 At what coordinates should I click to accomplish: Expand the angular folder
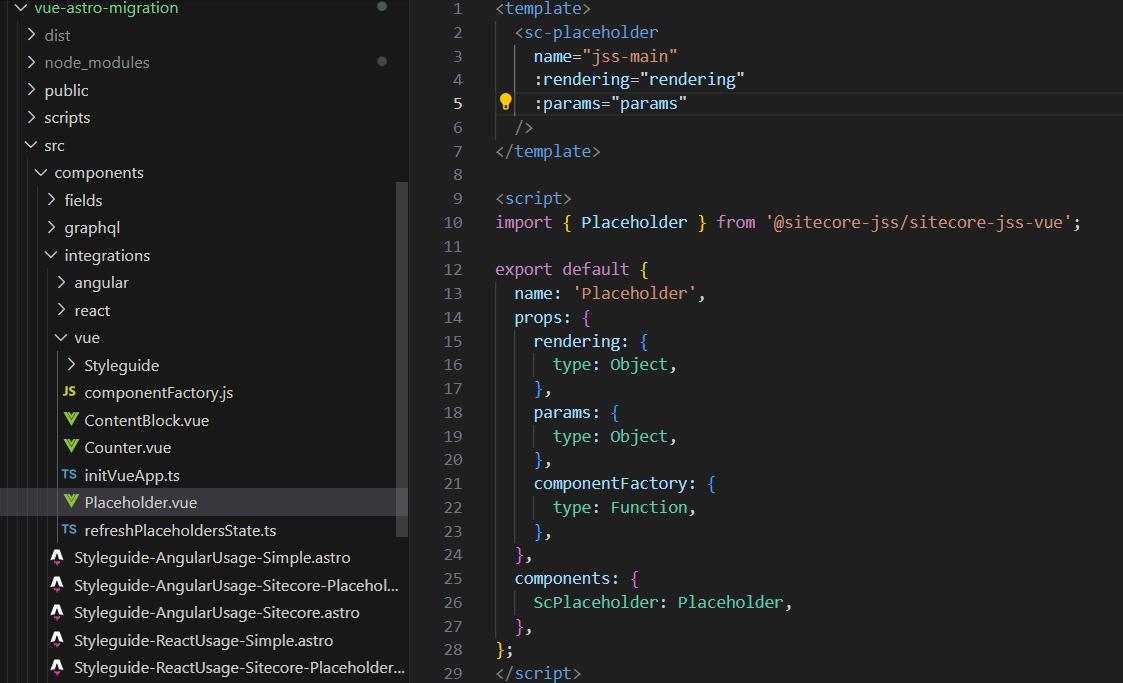point(61,283)
